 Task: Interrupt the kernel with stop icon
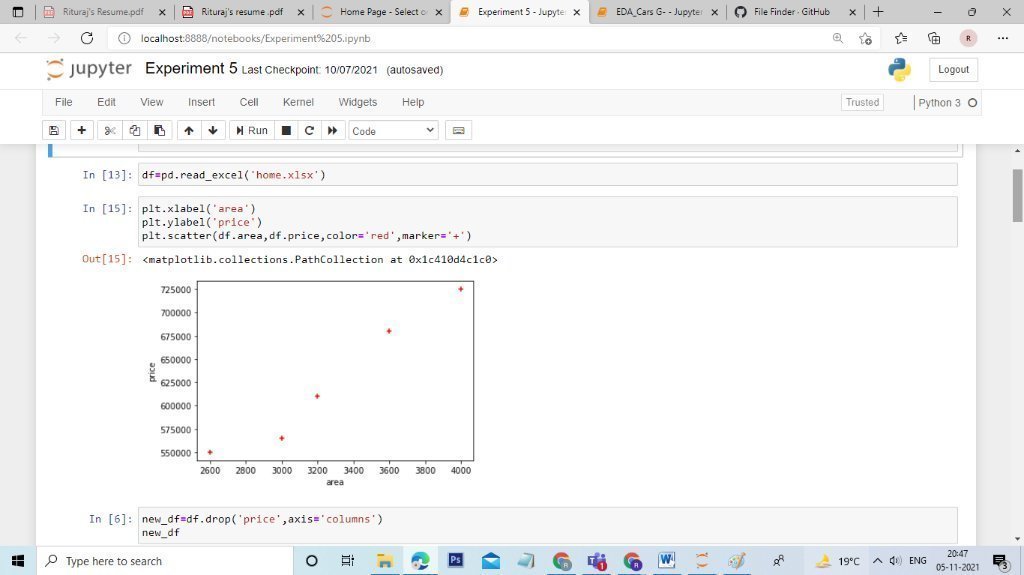pyautogui.click(x=286, y=131)
